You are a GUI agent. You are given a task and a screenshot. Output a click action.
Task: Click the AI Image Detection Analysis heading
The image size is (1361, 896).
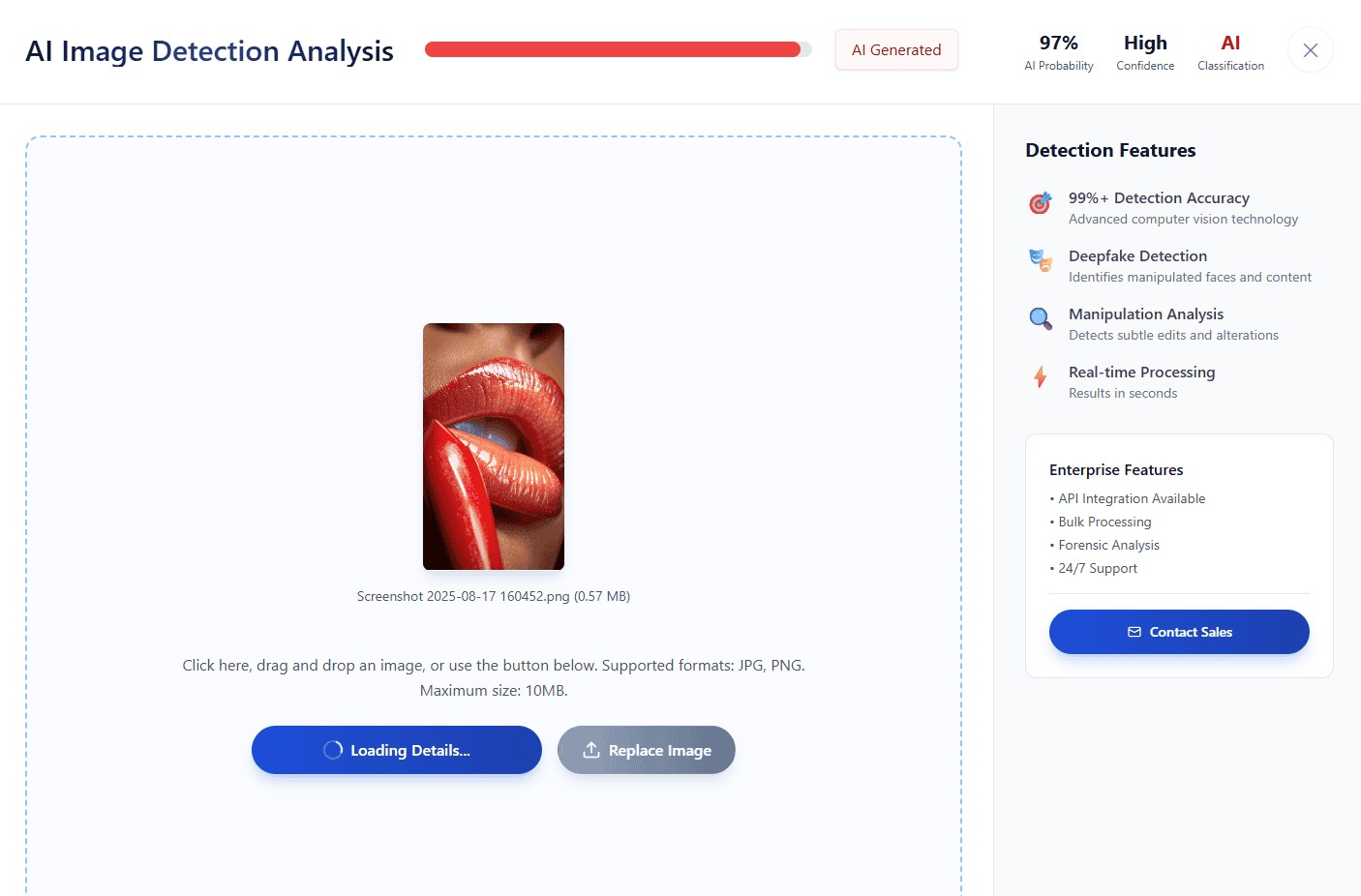pyautogui.click(x=209, y=50)
